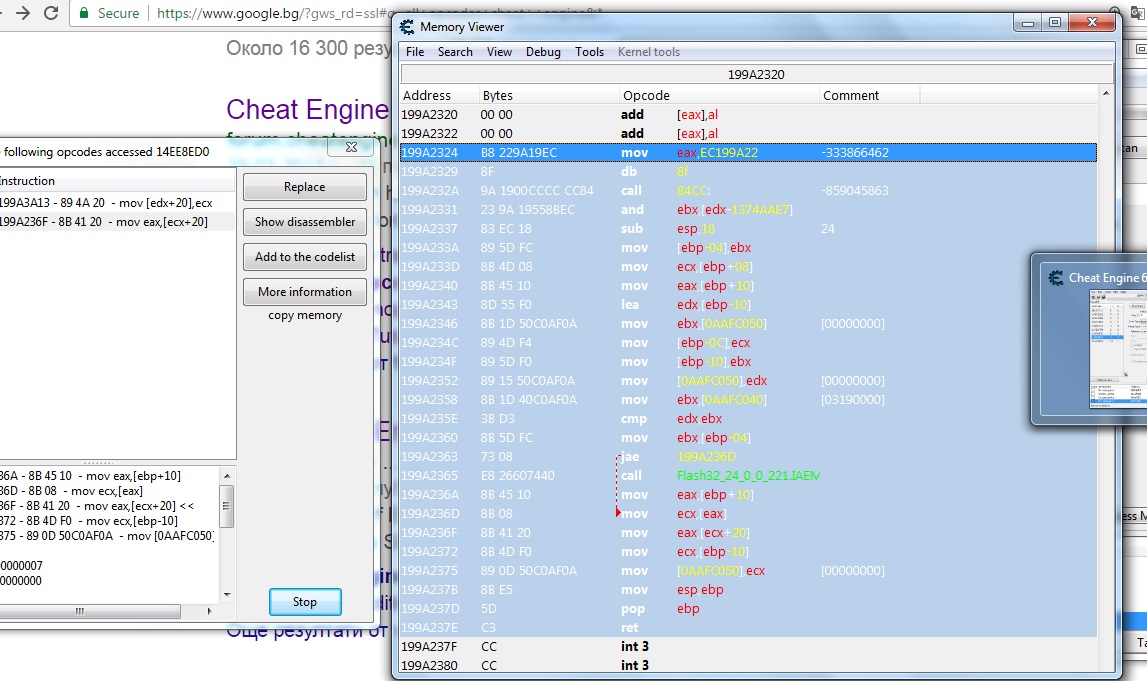This screenshot has height=681, width=1147.
Task: Click the browser forward arrow
Action: tap(21, 14)
